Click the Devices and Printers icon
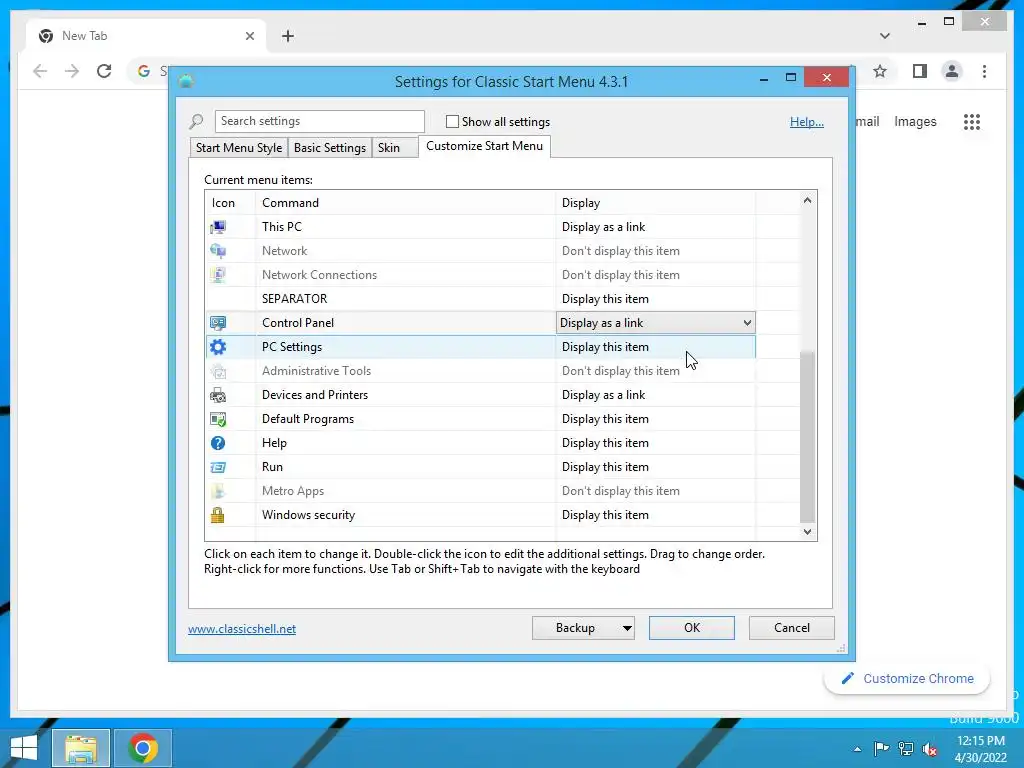This screenshot has height=768, width=1024. click(x=217, y=395)
